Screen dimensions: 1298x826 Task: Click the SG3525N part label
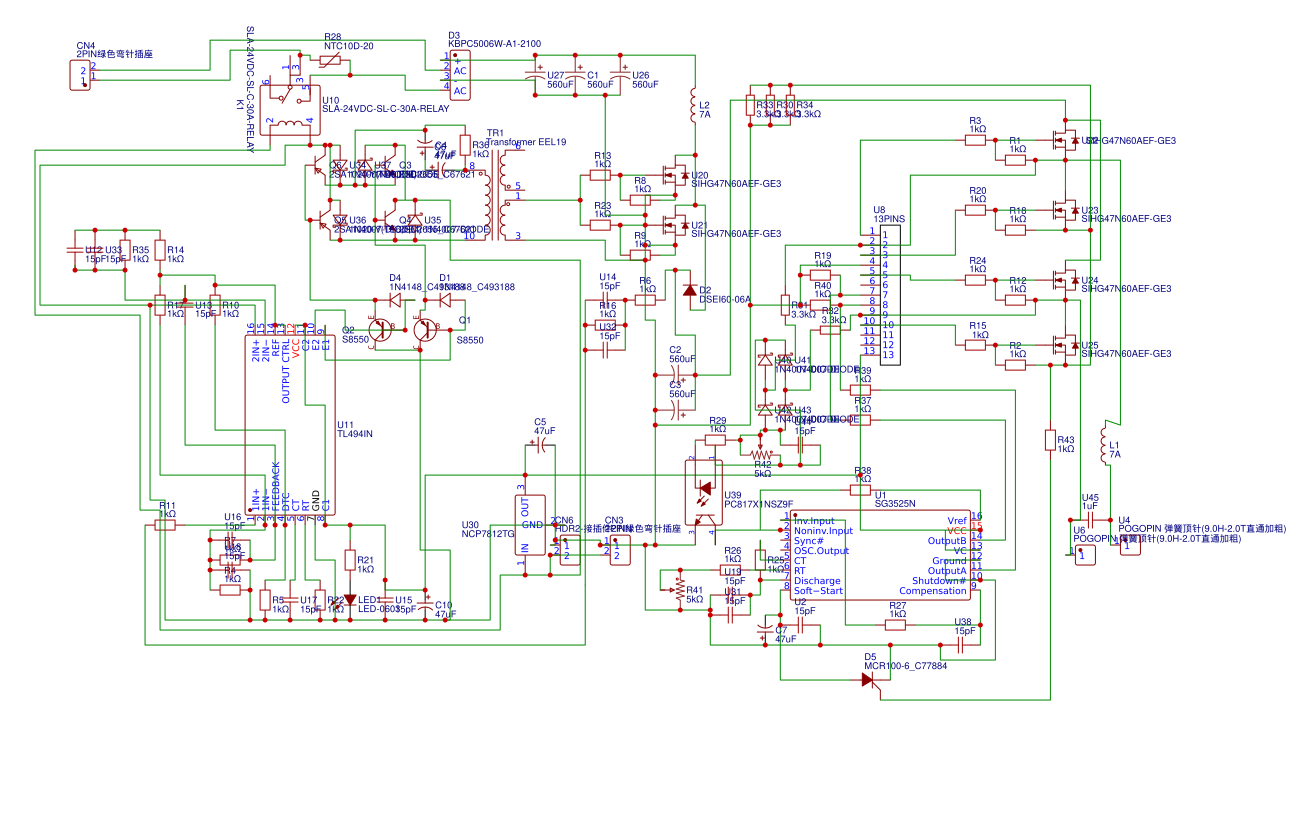[895, 504]
